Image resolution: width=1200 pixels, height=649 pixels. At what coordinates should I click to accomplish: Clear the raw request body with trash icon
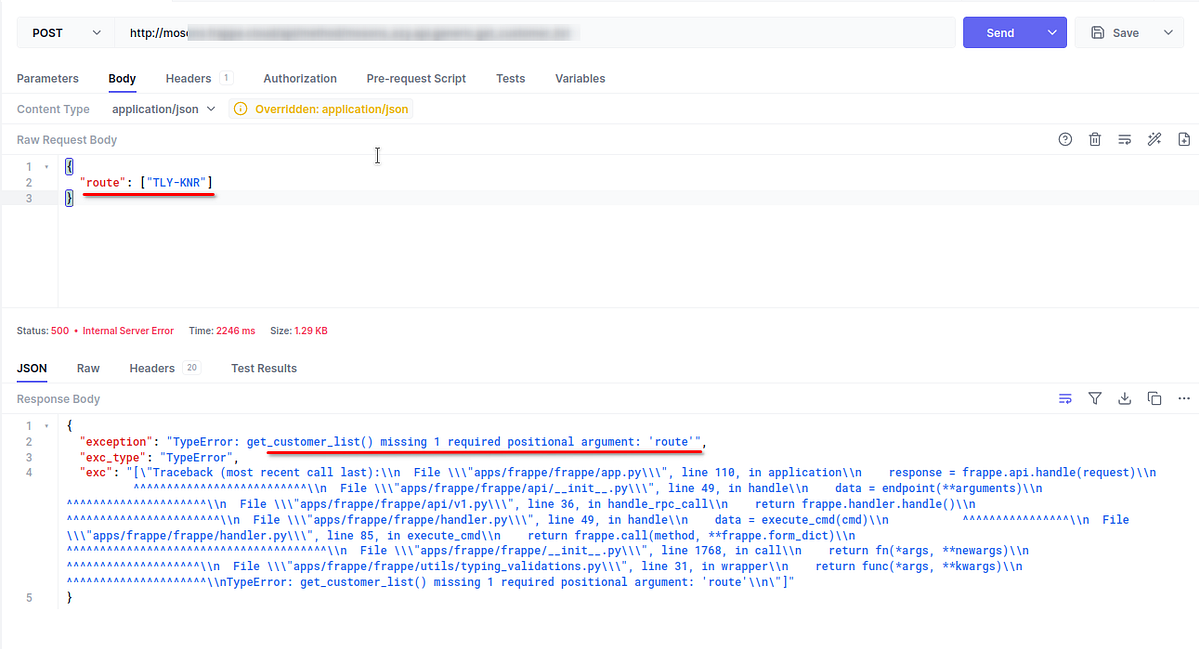coord(1095,140)
